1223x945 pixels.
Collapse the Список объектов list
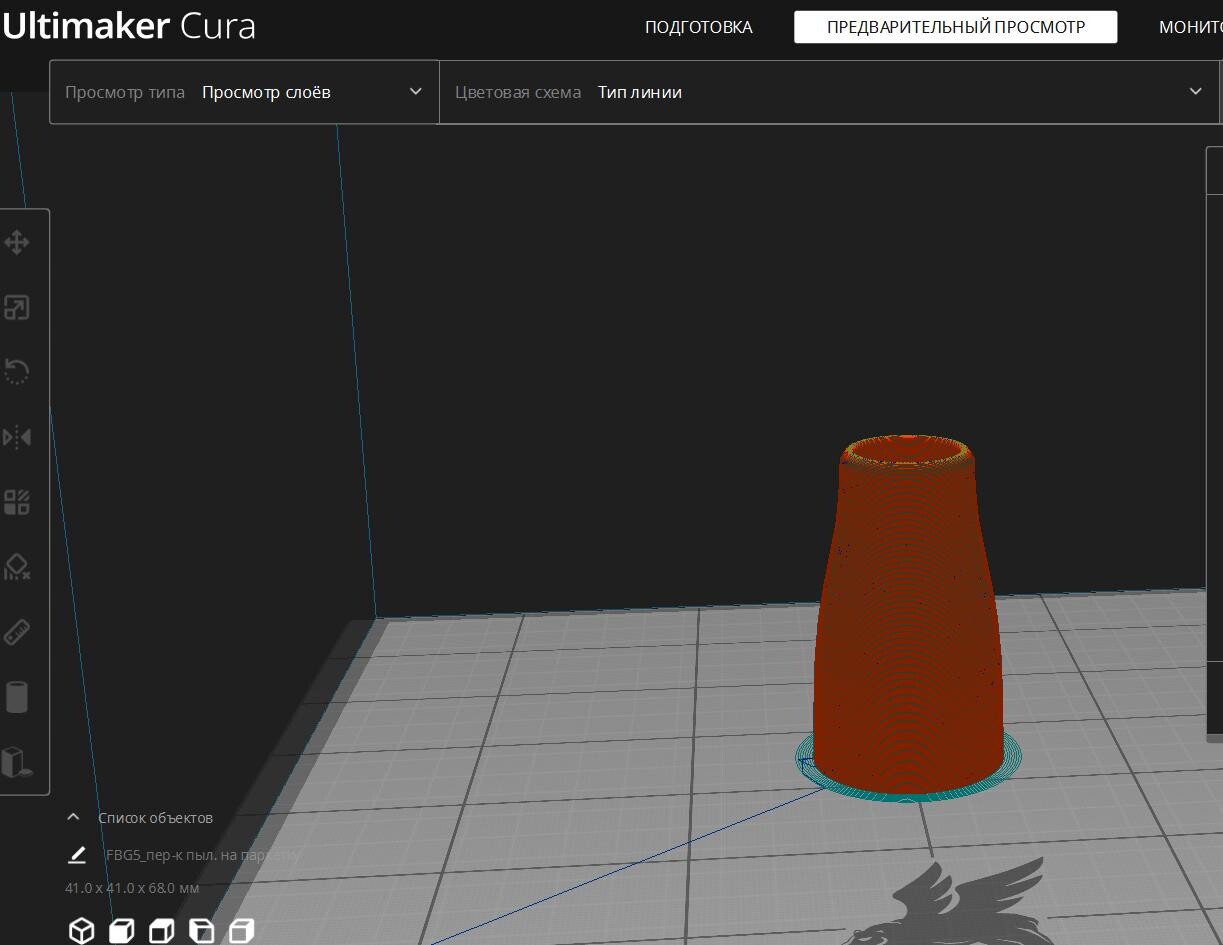[x=73, y=817]
